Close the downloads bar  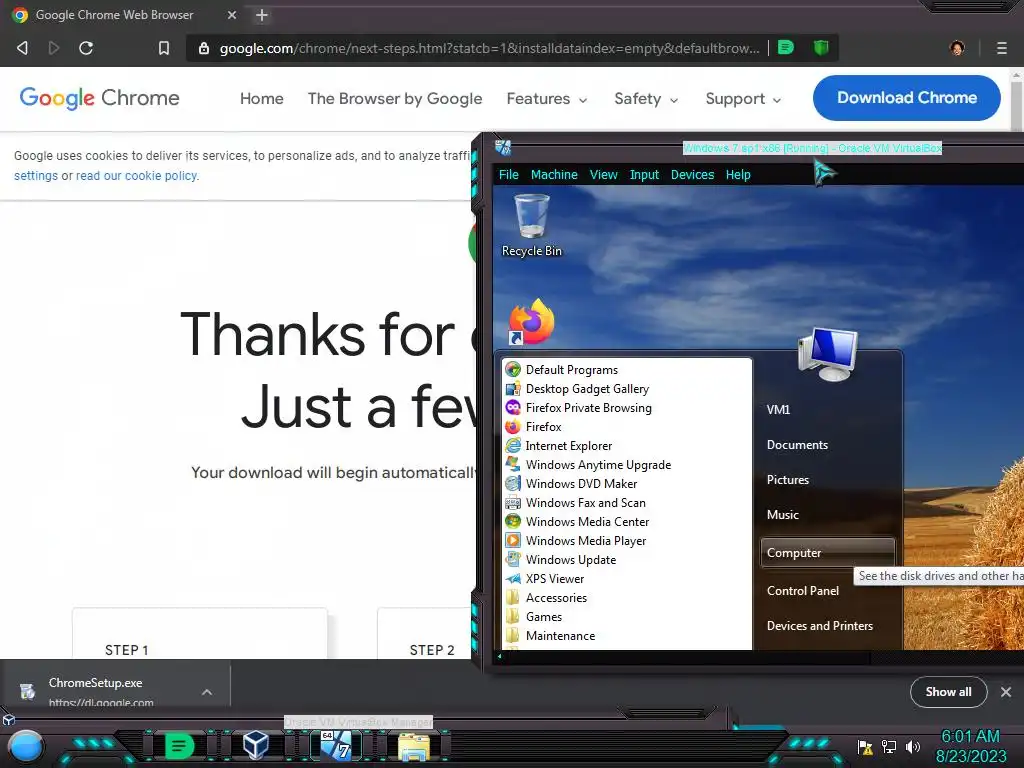click(1006, 692)
